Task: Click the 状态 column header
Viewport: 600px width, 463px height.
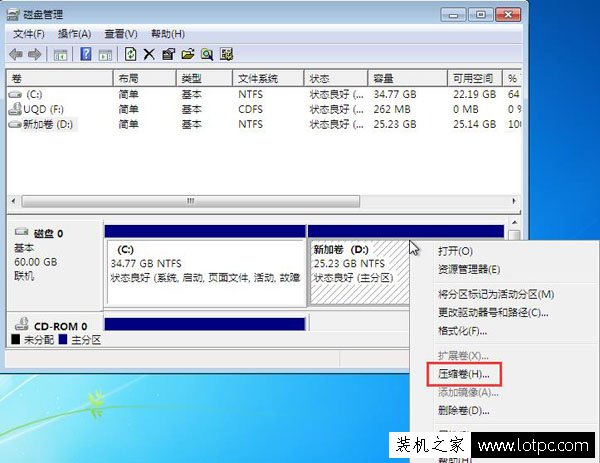Action: (x=336, y=78)
